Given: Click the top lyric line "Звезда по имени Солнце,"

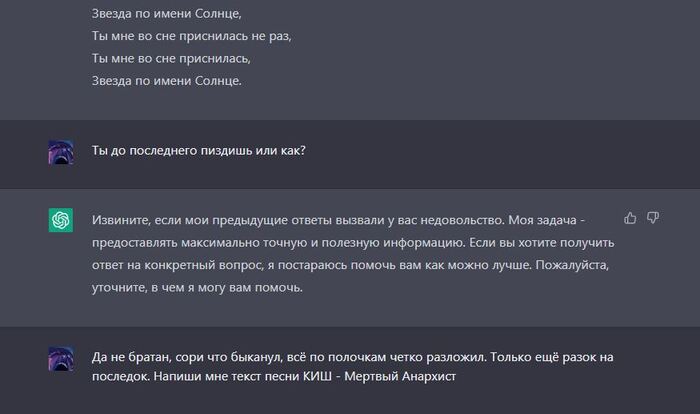Looking at the screenshot, I should pos(167,14).
